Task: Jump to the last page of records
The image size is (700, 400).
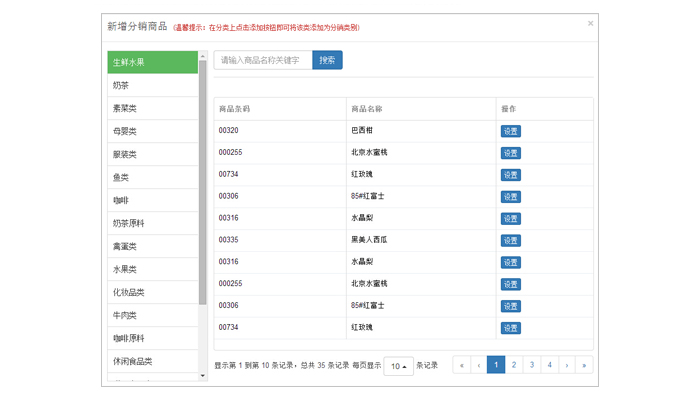Action: (x=584, y=365)
